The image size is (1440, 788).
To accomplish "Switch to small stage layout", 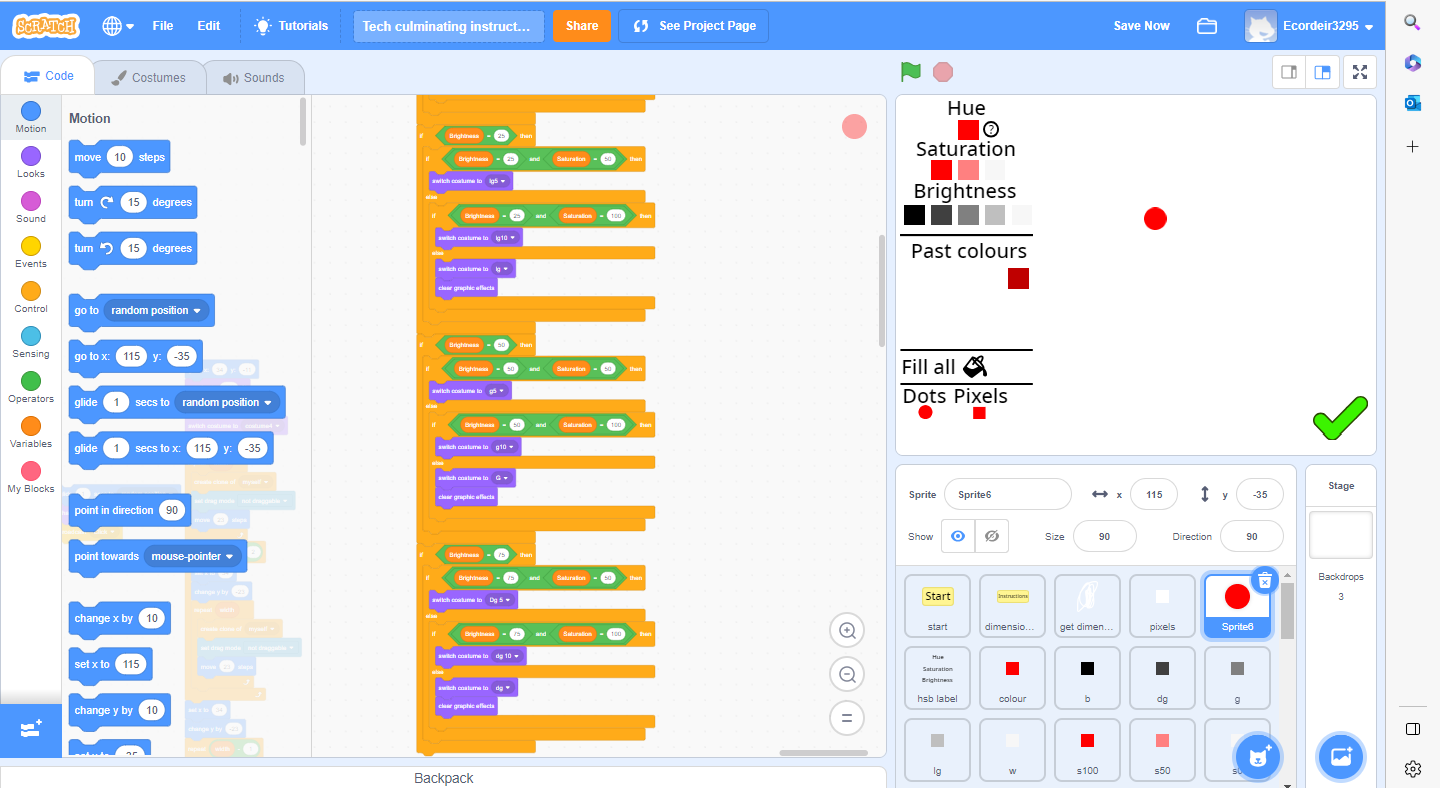I will pyautogui.click(x=1288, y=72).
